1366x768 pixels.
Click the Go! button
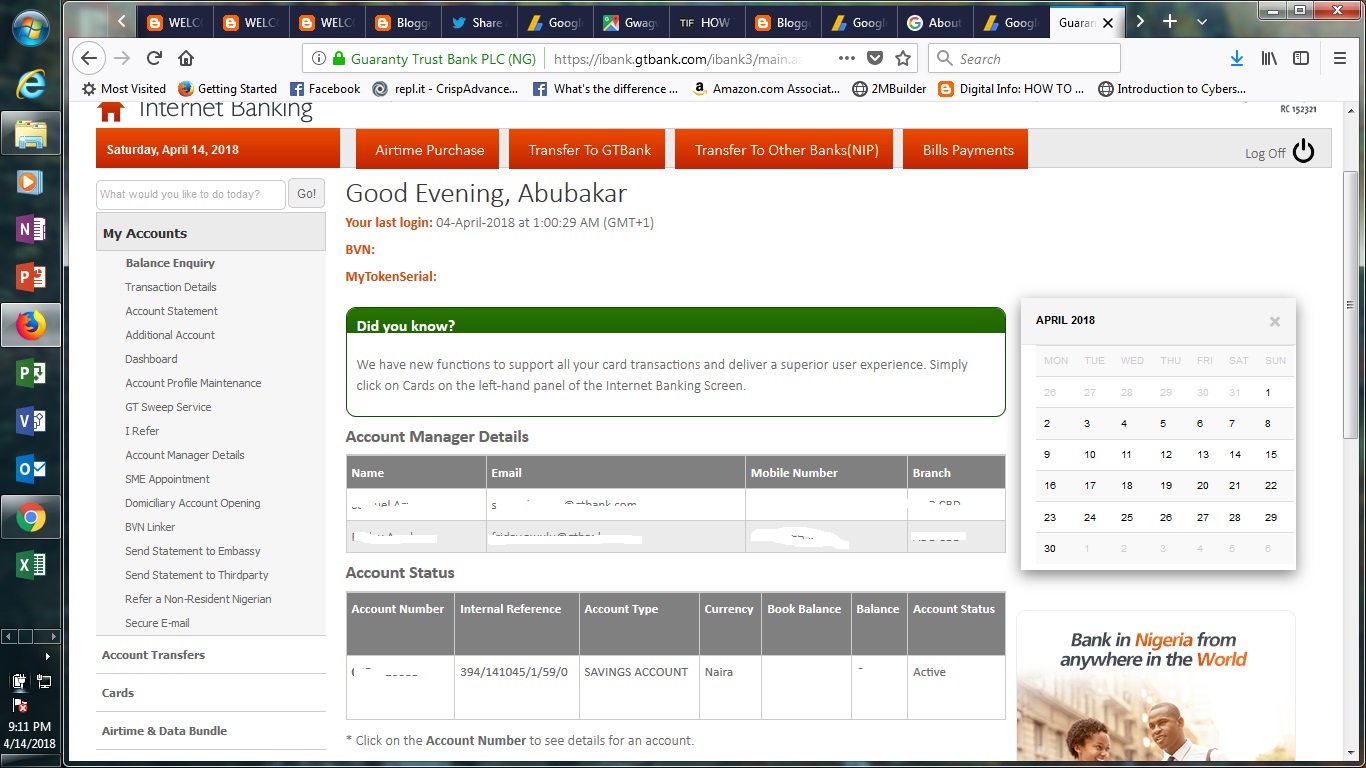pyautogui.click(x=307, y=194)
